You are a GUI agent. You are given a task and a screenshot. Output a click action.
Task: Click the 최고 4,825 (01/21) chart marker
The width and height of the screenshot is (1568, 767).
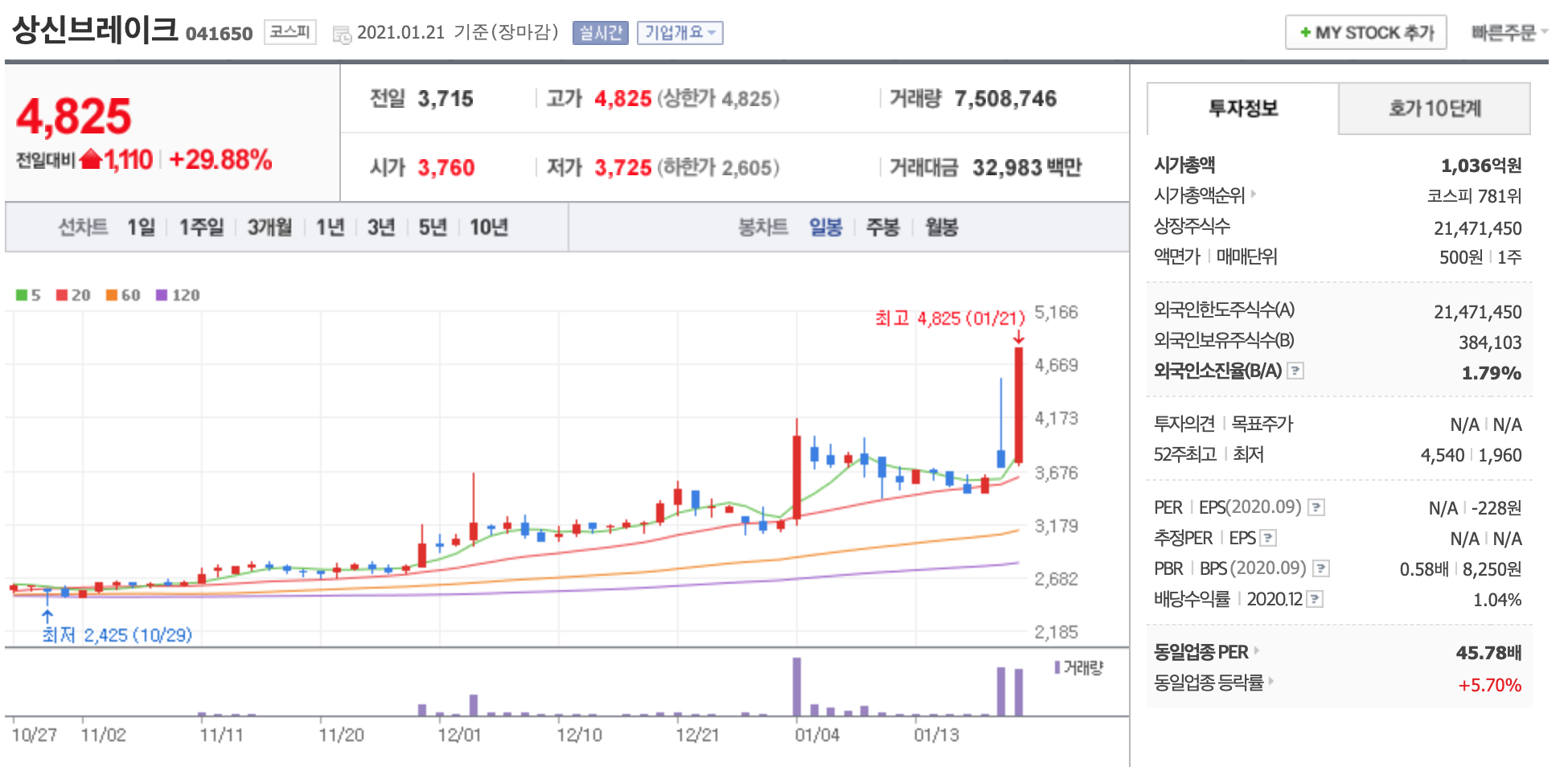click(950, 318)
